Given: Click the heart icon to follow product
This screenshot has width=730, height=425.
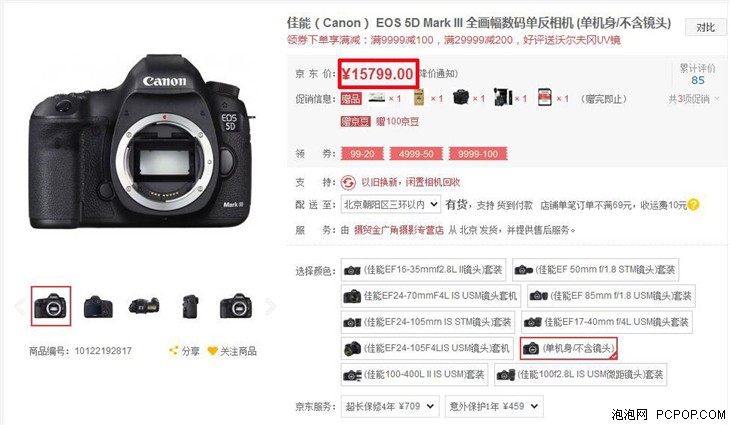Looking at the screenshot, I should [212, 351].
